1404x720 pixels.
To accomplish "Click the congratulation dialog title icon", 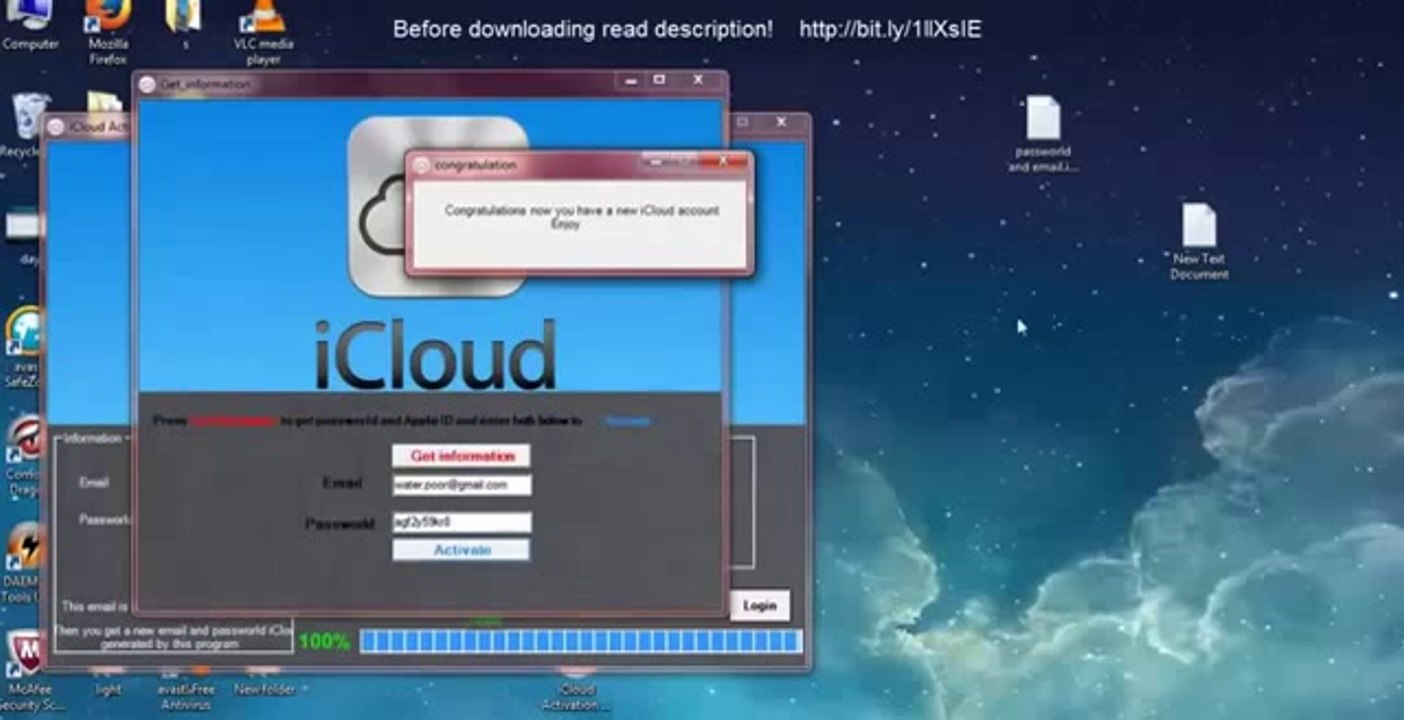I will point(421,165).
